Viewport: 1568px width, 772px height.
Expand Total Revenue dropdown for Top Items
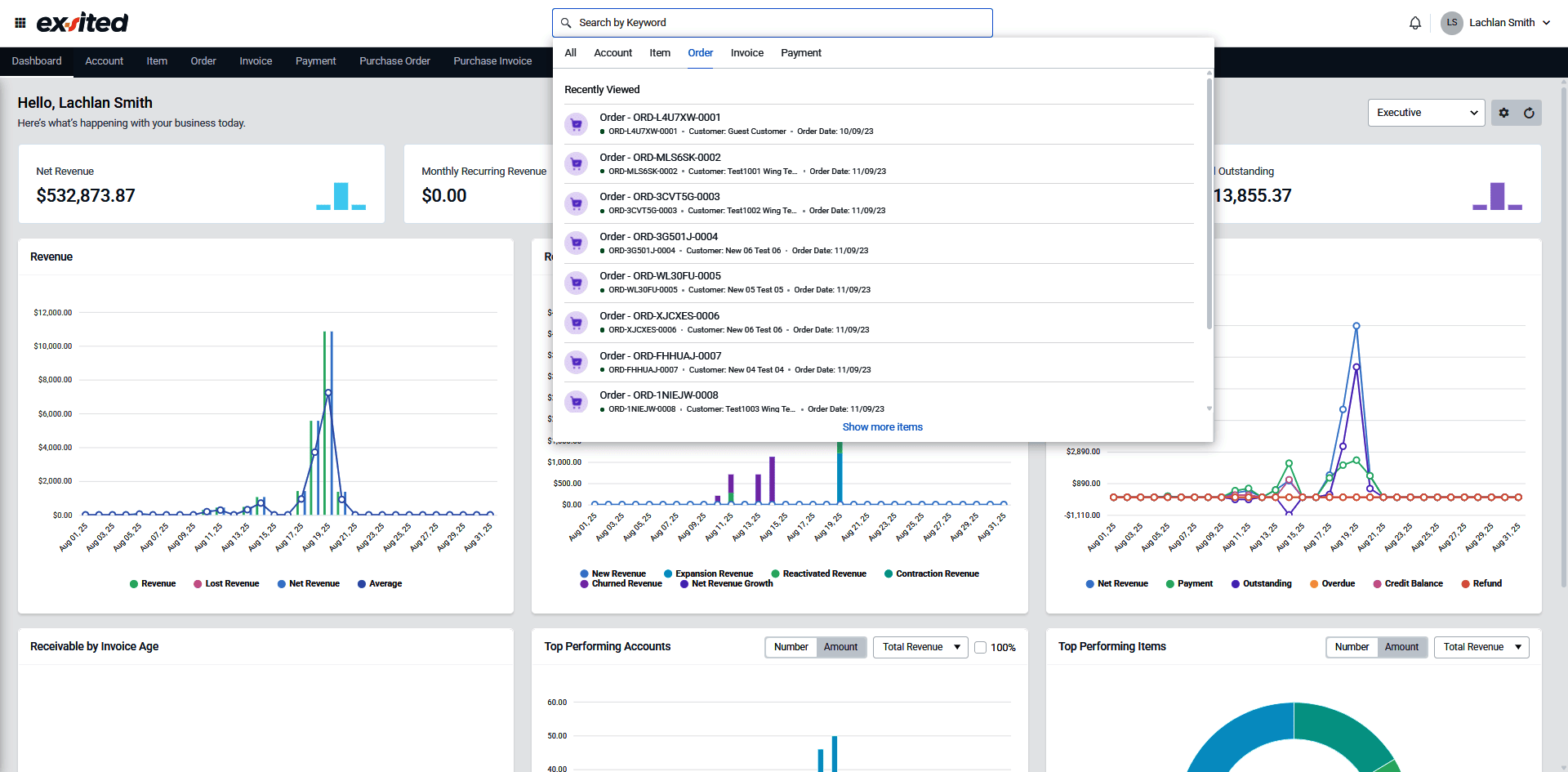click(x=1481, y=647)
